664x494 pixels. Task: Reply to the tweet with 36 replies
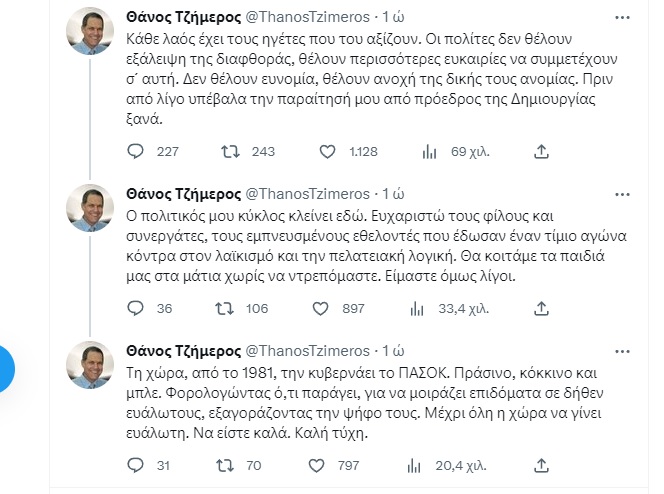(x=139, y=308)
